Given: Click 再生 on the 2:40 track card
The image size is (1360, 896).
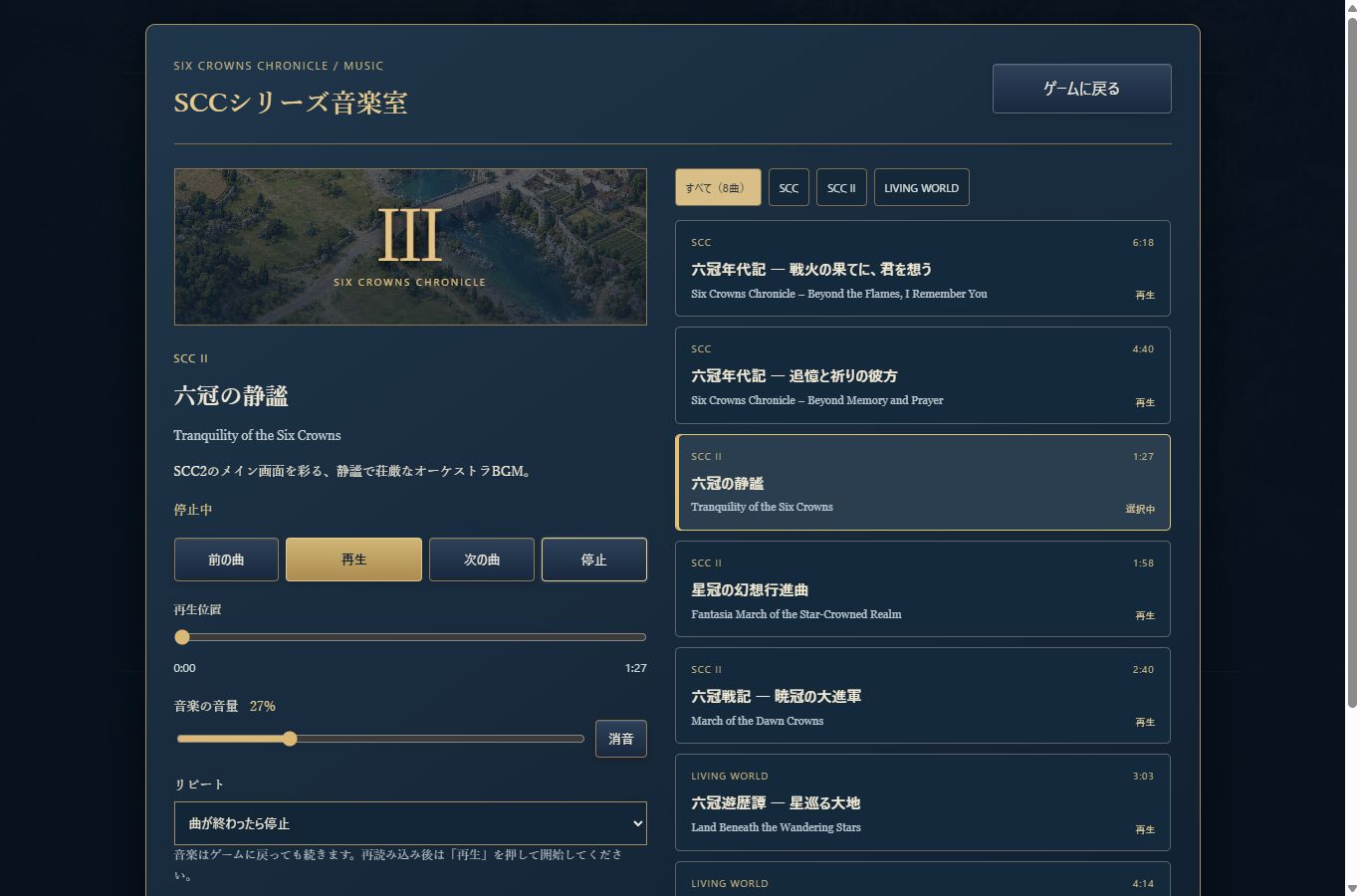Looking at the screenshot, I should (1145, 723).
